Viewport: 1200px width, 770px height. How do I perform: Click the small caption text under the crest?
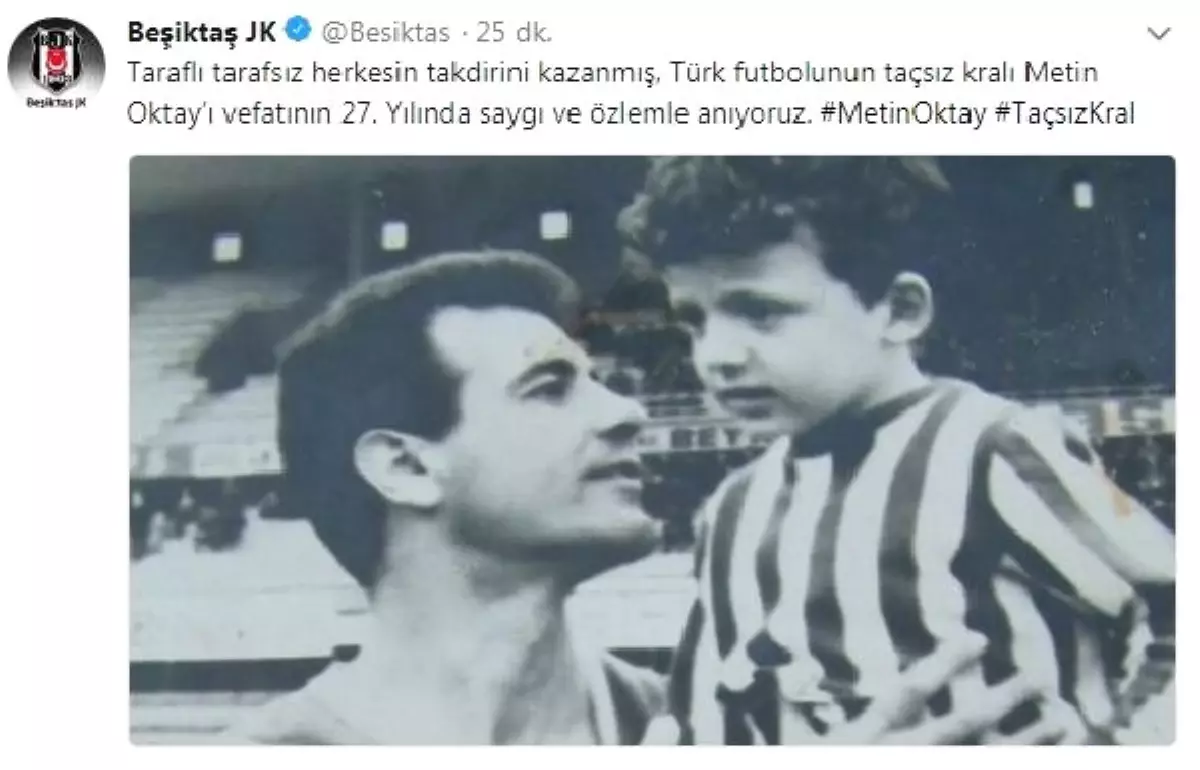click(x=56, y=101)
